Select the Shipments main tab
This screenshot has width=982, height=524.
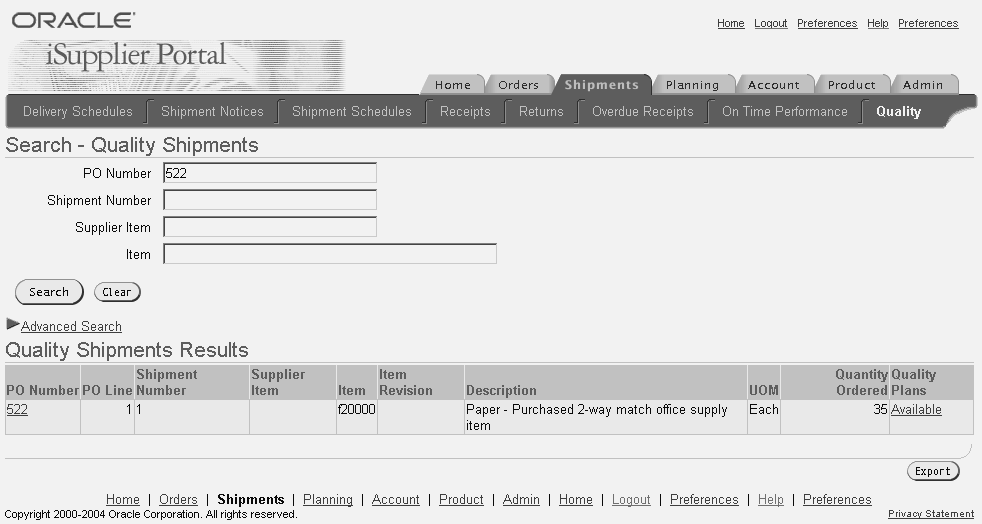(x=602, y=85)
